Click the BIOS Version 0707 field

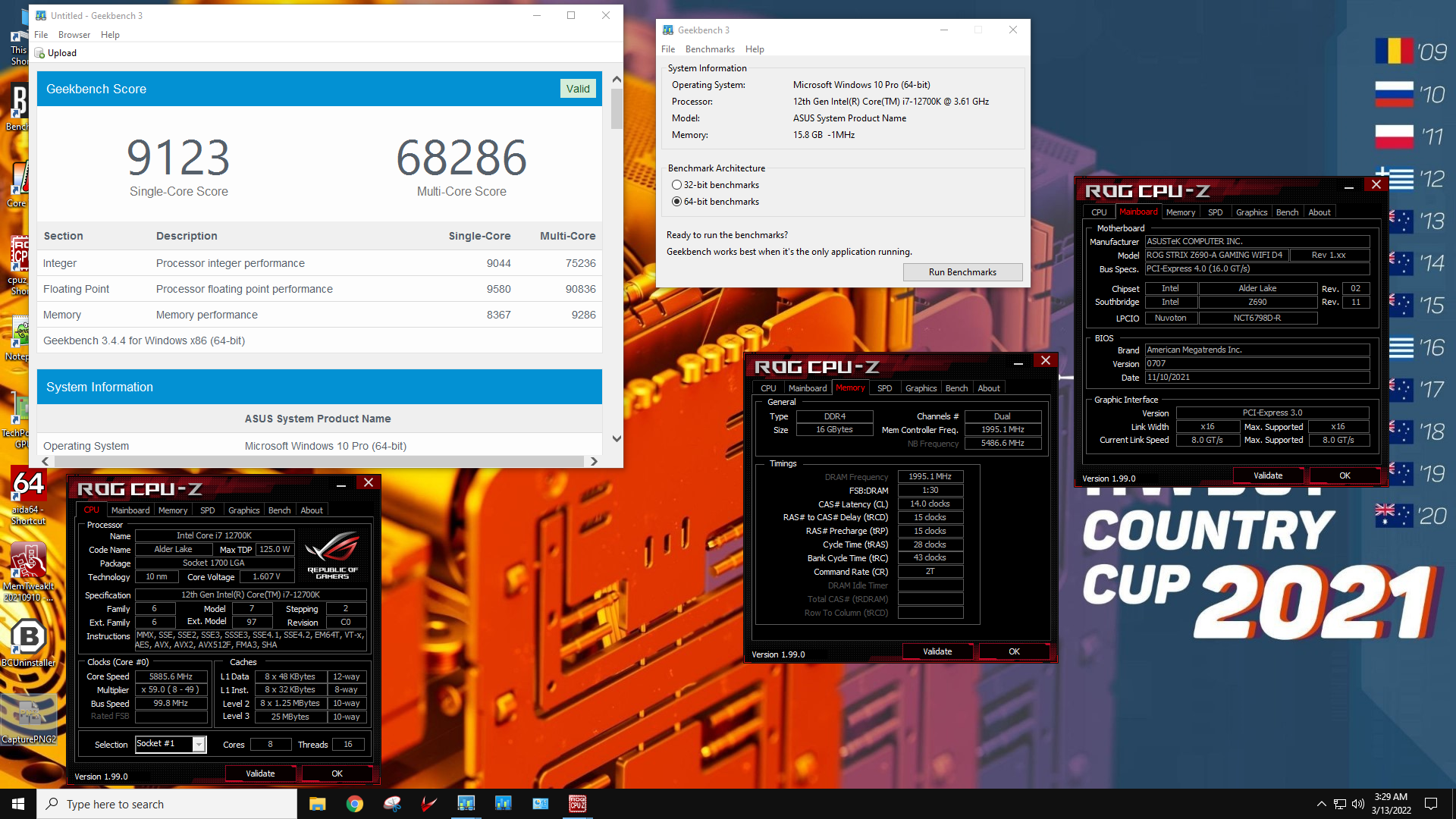[1257, 364]
